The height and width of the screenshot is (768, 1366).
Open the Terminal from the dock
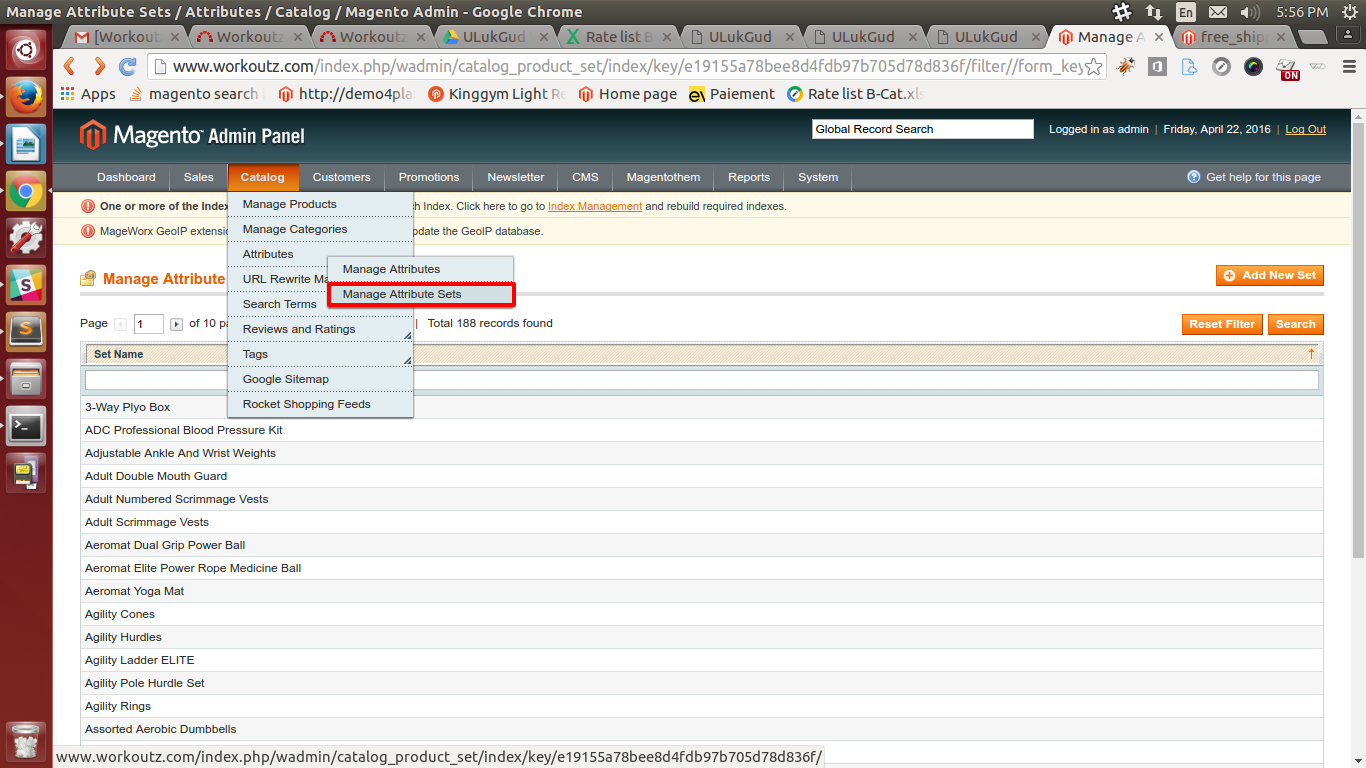pyautogui.click(x=26, y=426)
